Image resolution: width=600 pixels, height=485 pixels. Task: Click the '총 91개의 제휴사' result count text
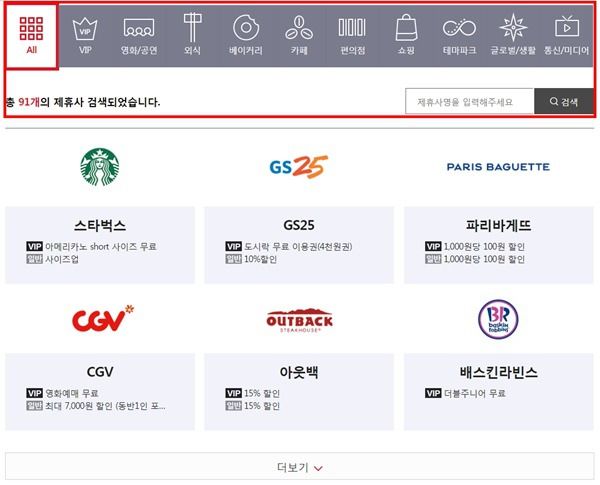45,102
